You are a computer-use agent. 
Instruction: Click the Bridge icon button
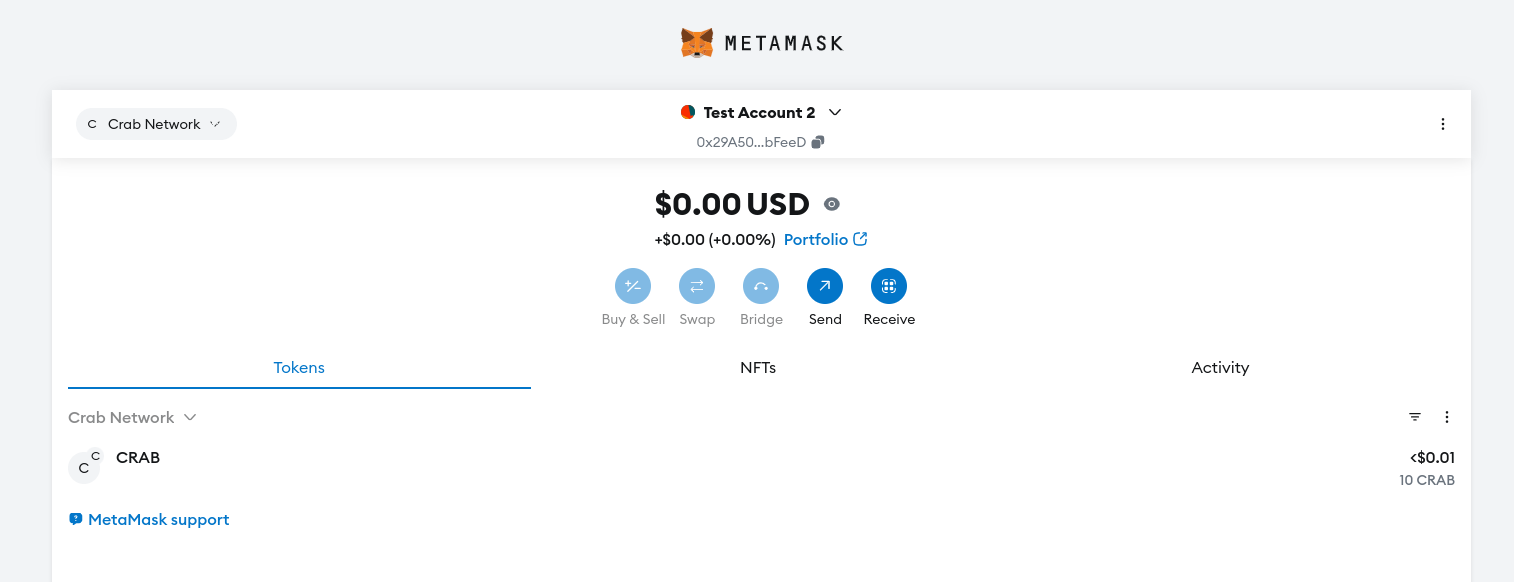tap(761, 287)
